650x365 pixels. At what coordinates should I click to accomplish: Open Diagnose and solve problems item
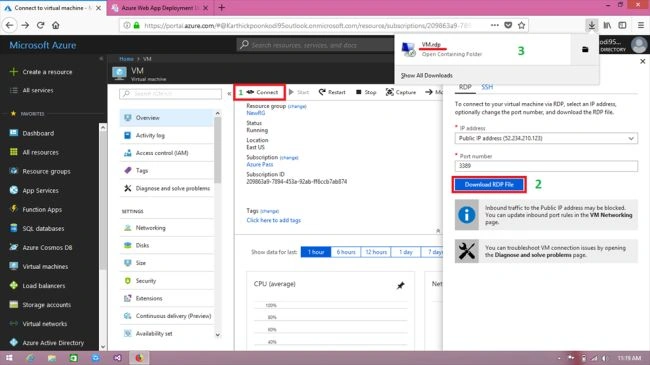coord(167,188)
